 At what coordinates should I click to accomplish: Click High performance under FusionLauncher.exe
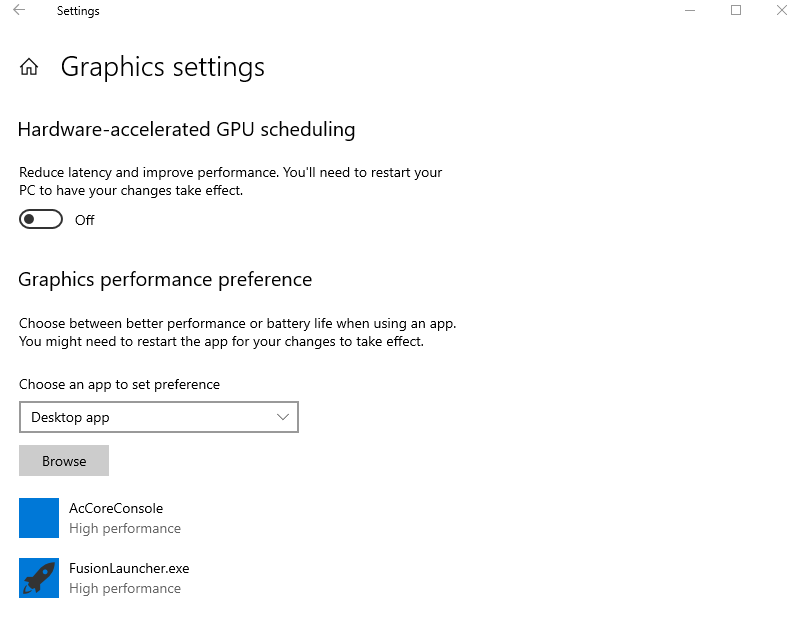(125, 588)
